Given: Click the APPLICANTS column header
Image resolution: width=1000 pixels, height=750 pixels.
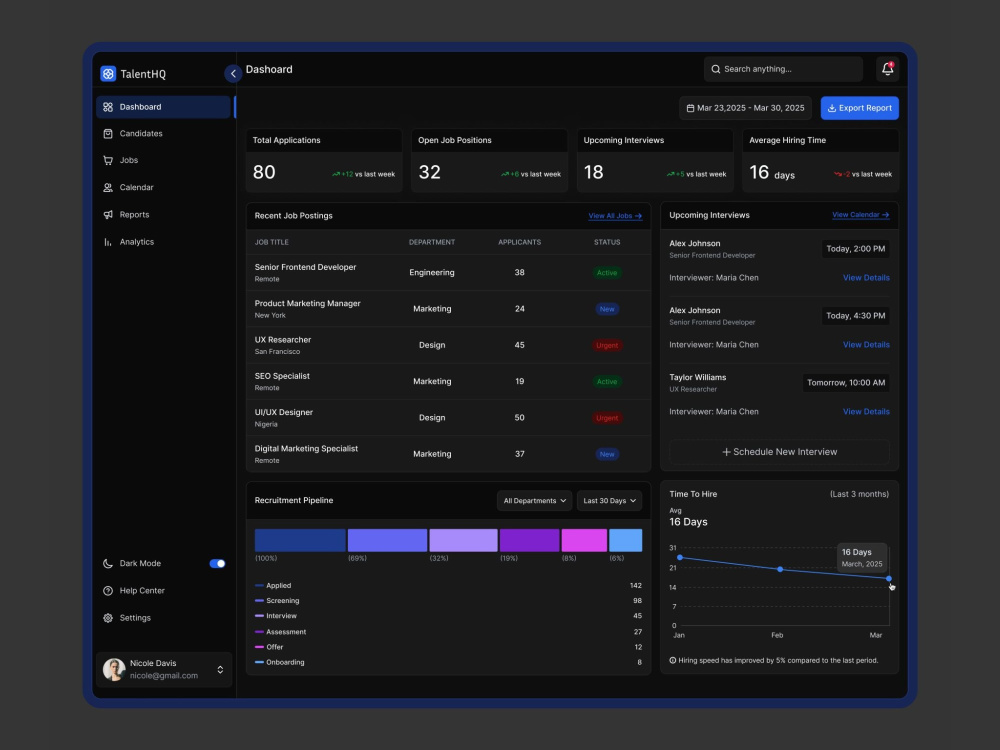Looking at the screenshot, I should tap(519, 242).
